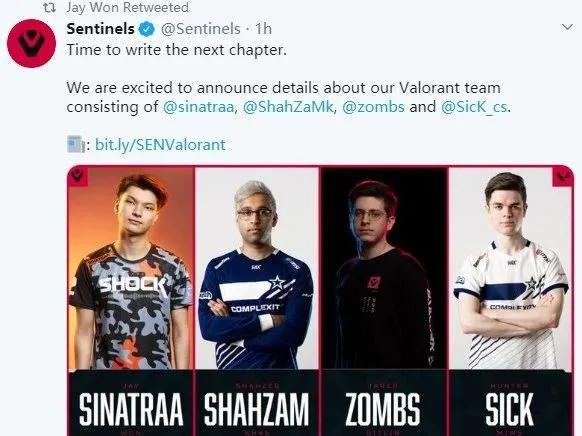Open the SICK player photo
This screenshot has height=436, width=582.
coord(511,268)
